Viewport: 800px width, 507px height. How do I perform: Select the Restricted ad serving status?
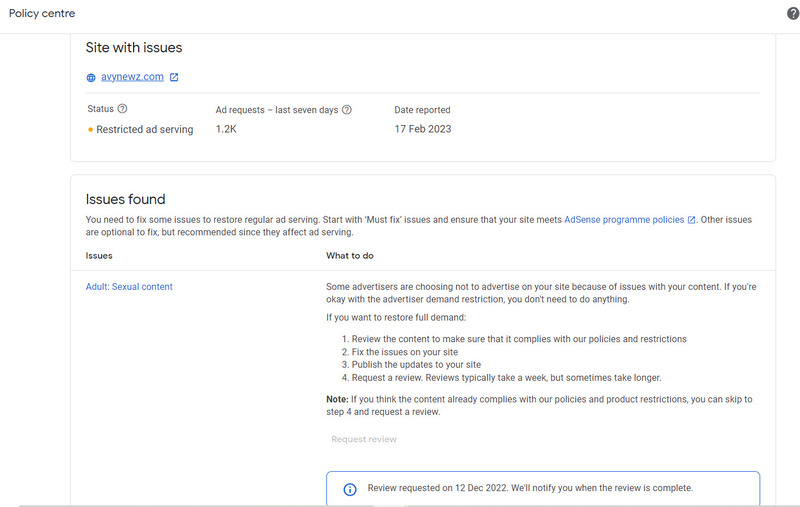[144, 130]
